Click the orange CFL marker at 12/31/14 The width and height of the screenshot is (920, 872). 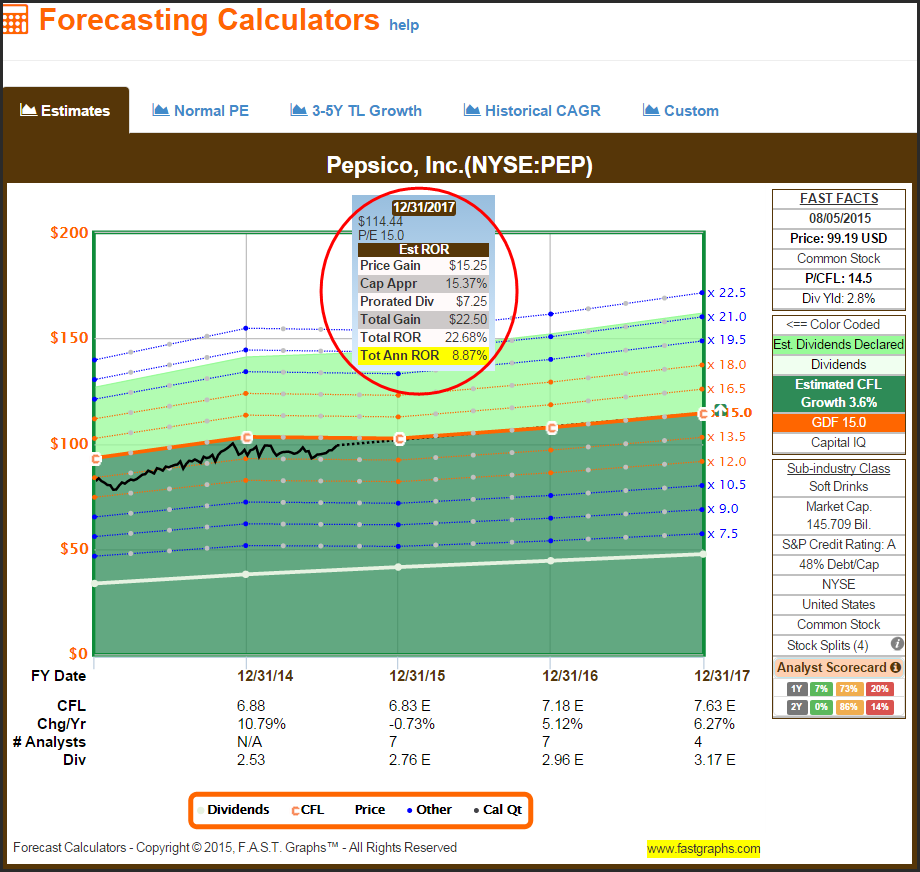point(247,437)
